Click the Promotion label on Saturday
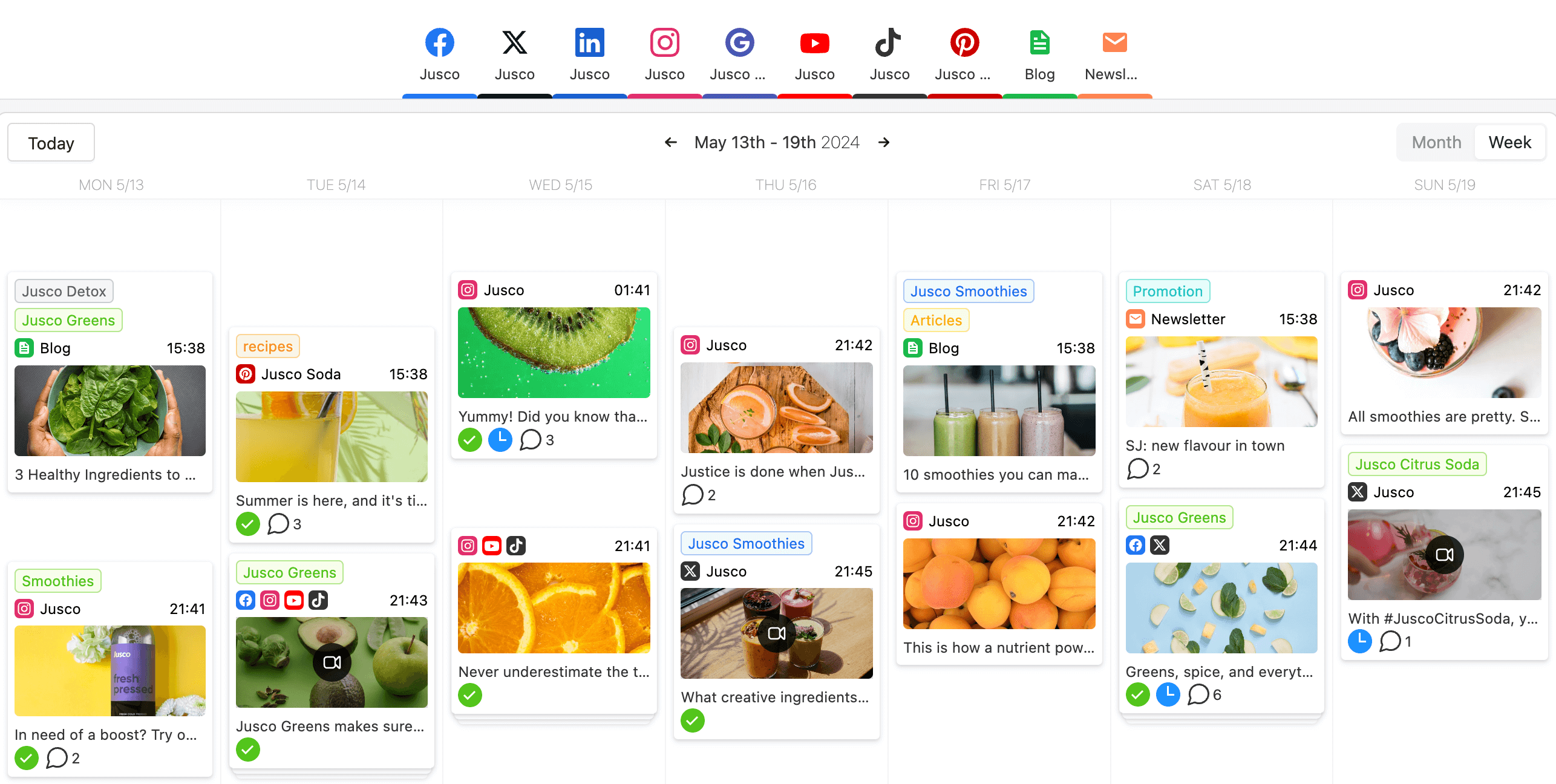 coord(1167,291)
